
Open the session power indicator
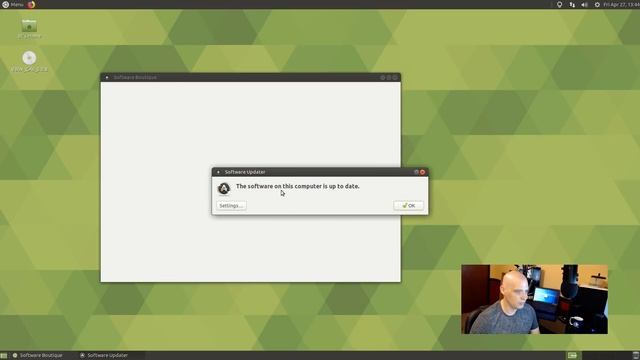point(597,4)
